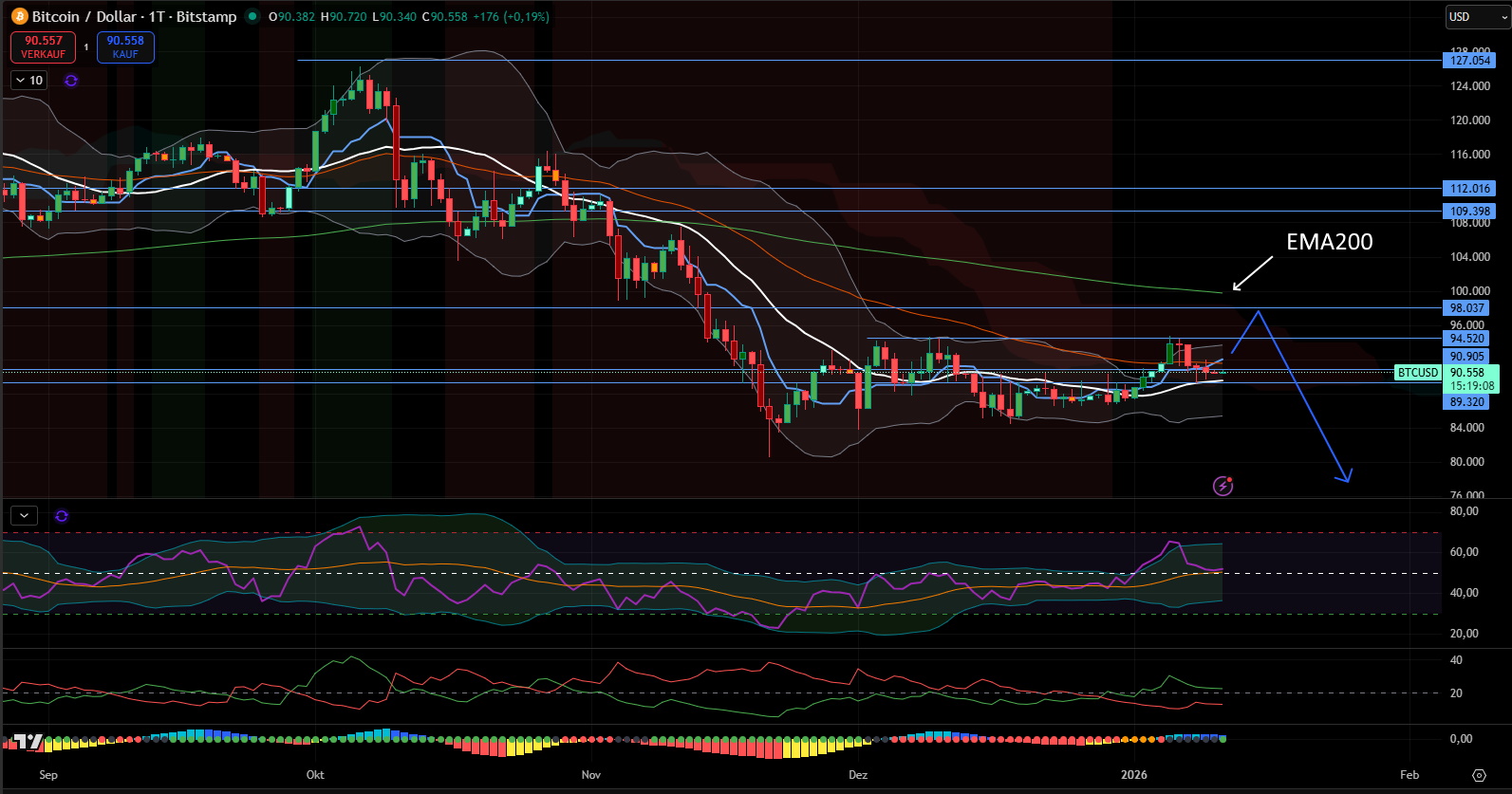Click the 2026 marker on time axis
The width and height of the screenshot is (1512, 794).
pyautogui.click(x=1133, y=775)
